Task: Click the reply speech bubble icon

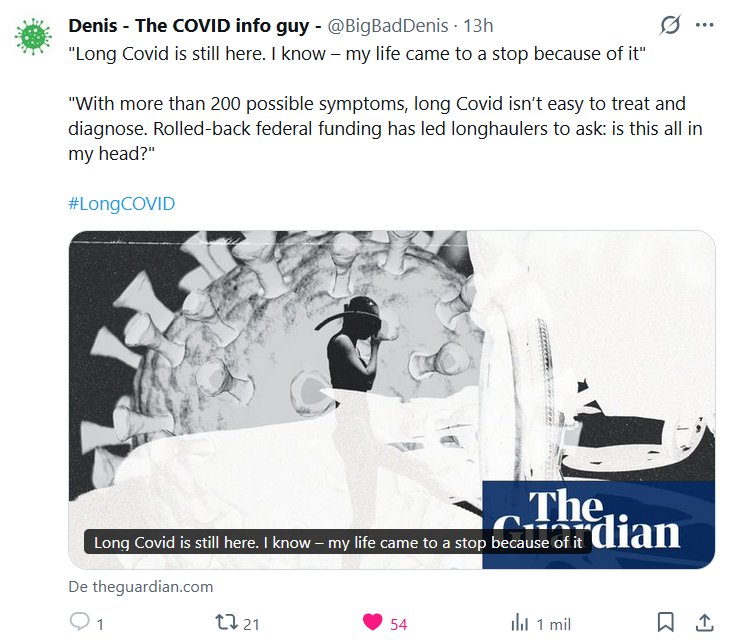Action: (79, 622)
